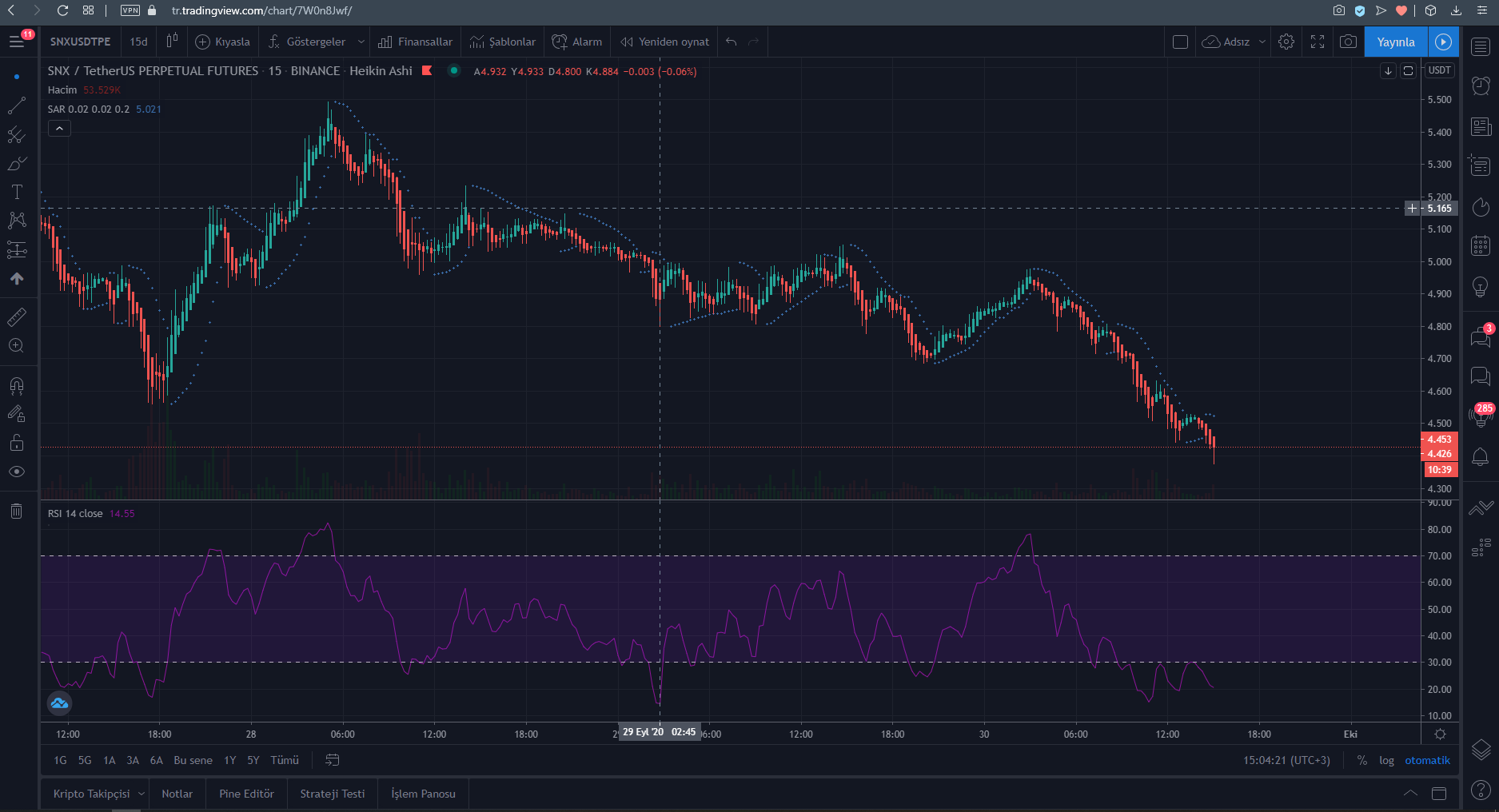The width and height of the screenshot is (1499, 812).
Task: Switch to Strateji Testi tab
Action: pyautogui.click(x=332, y=794)
